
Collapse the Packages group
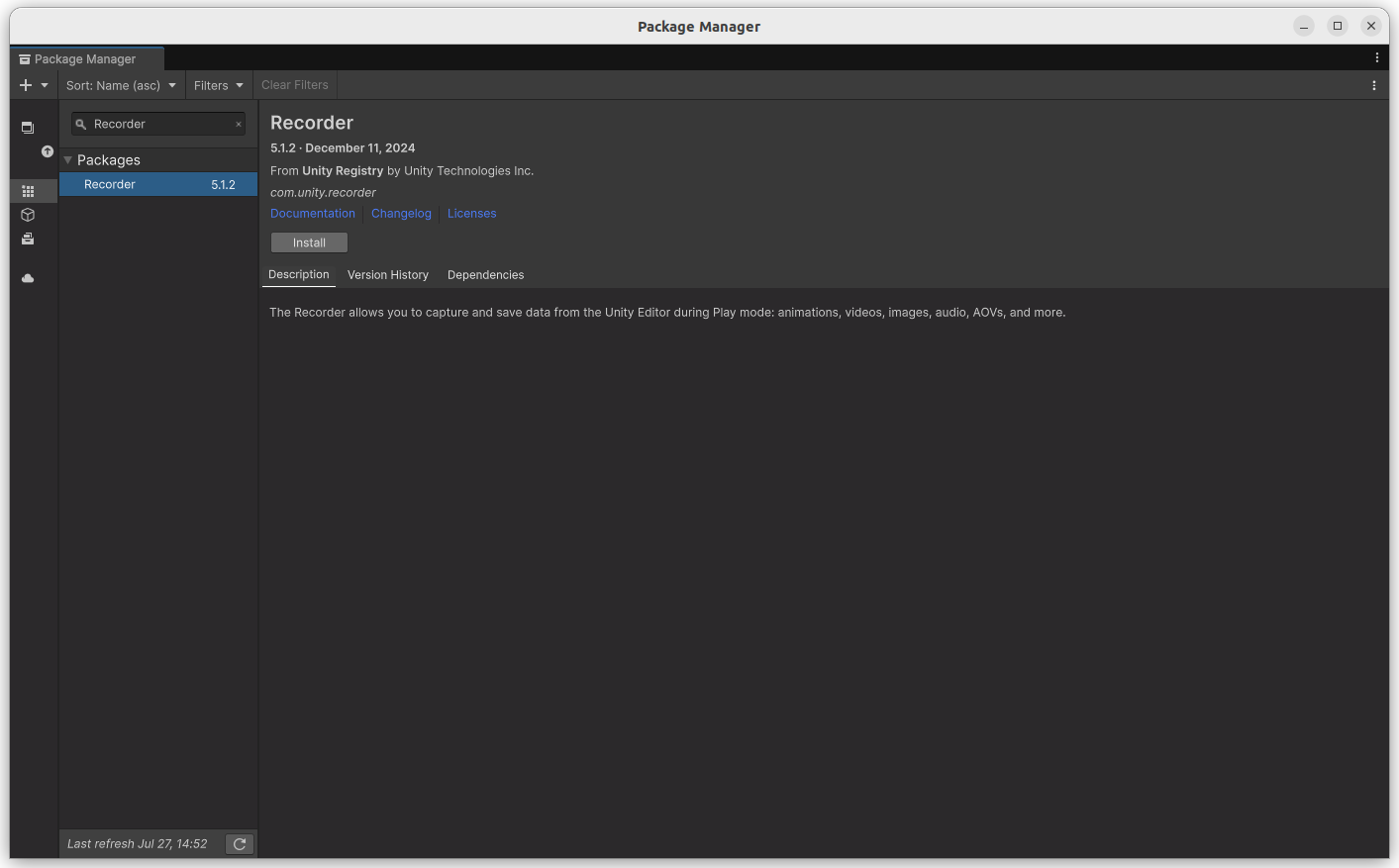68,159
